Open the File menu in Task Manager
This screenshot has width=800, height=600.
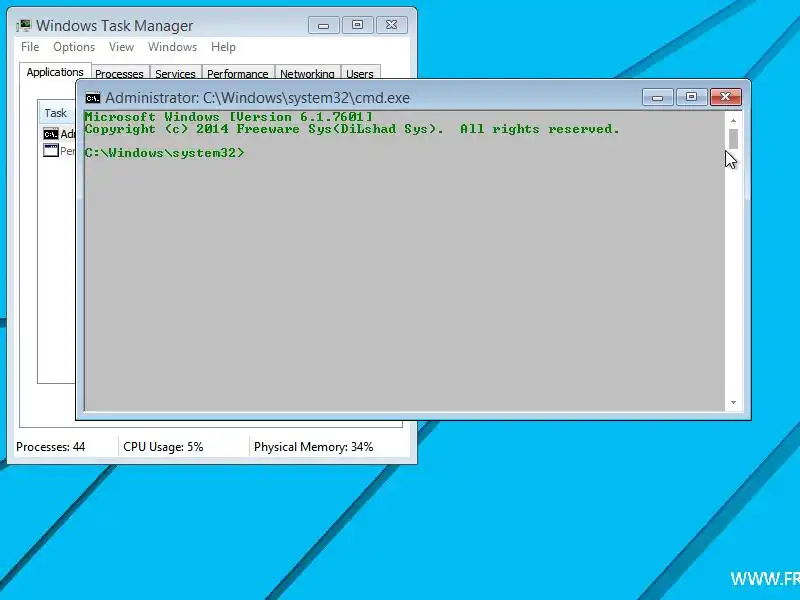30,47
